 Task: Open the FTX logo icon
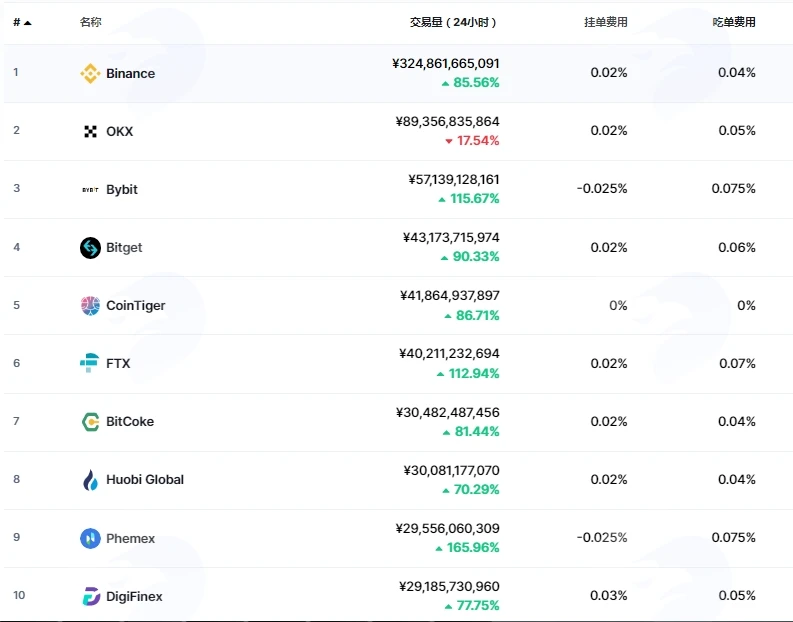click(x=90, y=363)
